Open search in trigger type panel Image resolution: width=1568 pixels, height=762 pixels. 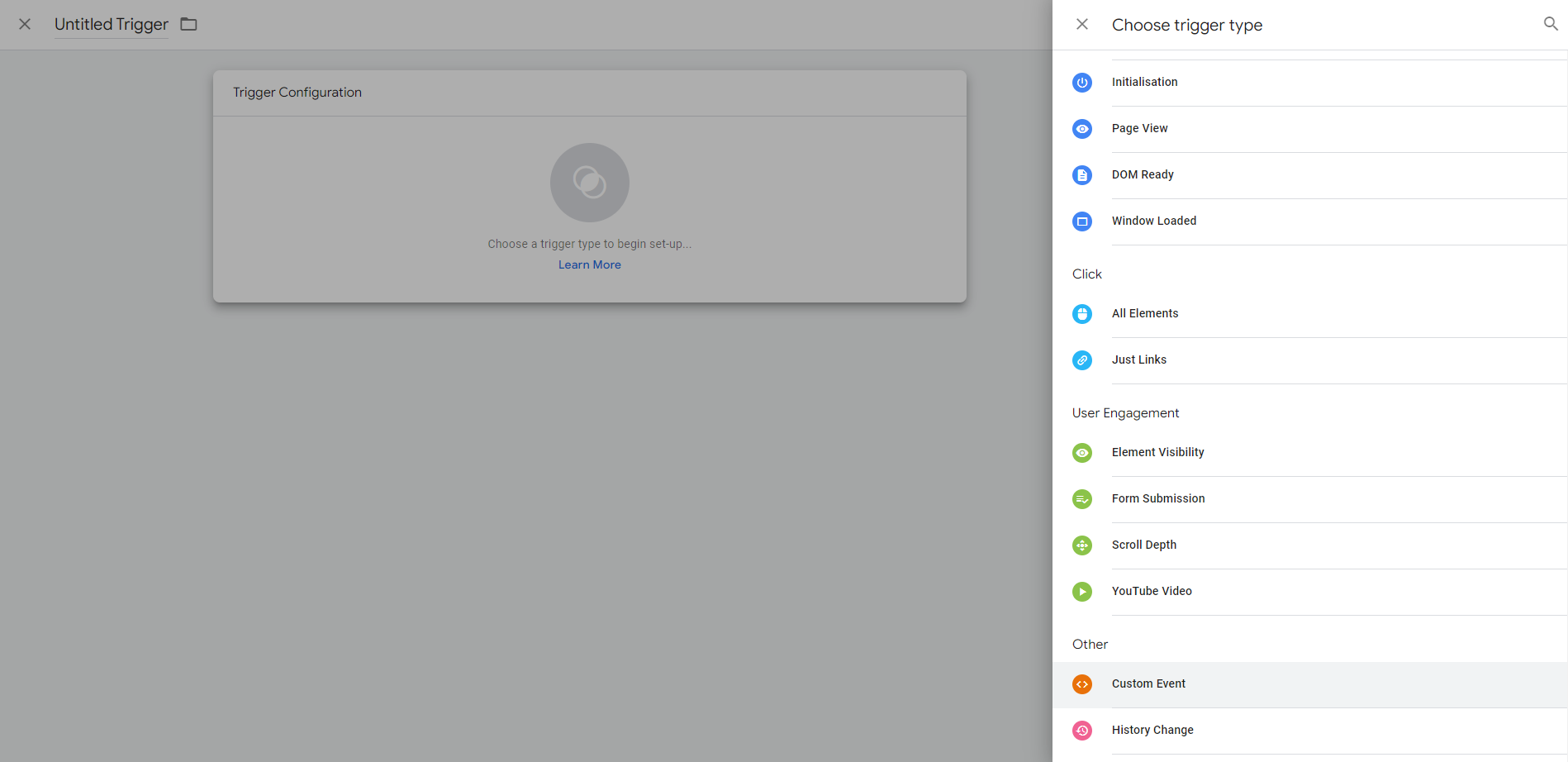click(x=1551, y=24)
